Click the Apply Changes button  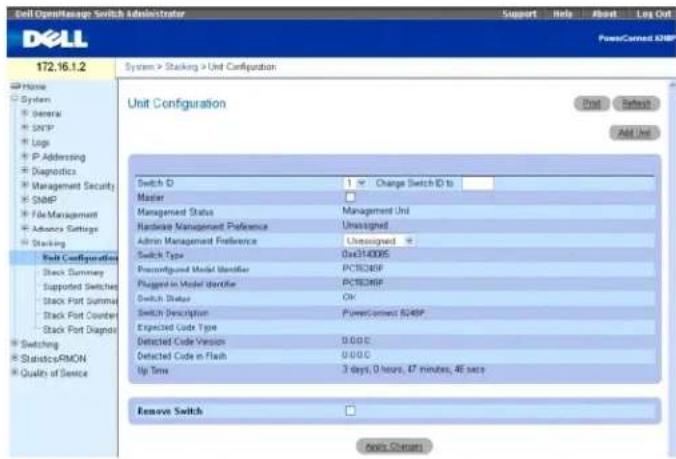394,446
